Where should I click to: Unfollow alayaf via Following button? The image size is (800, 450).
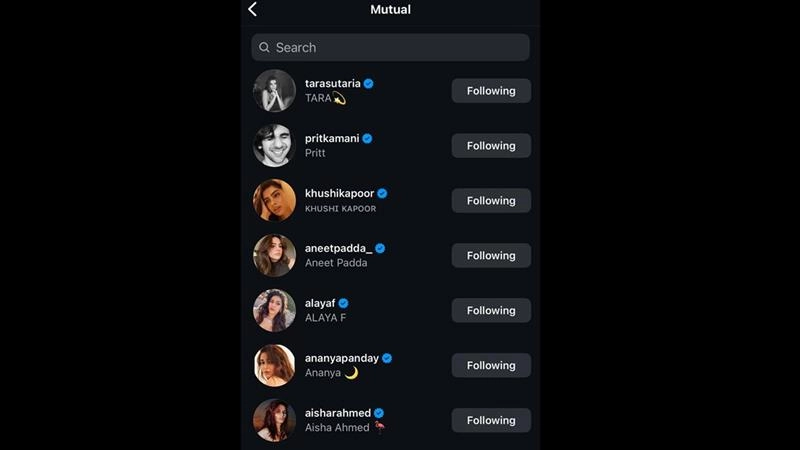(491, 311)
